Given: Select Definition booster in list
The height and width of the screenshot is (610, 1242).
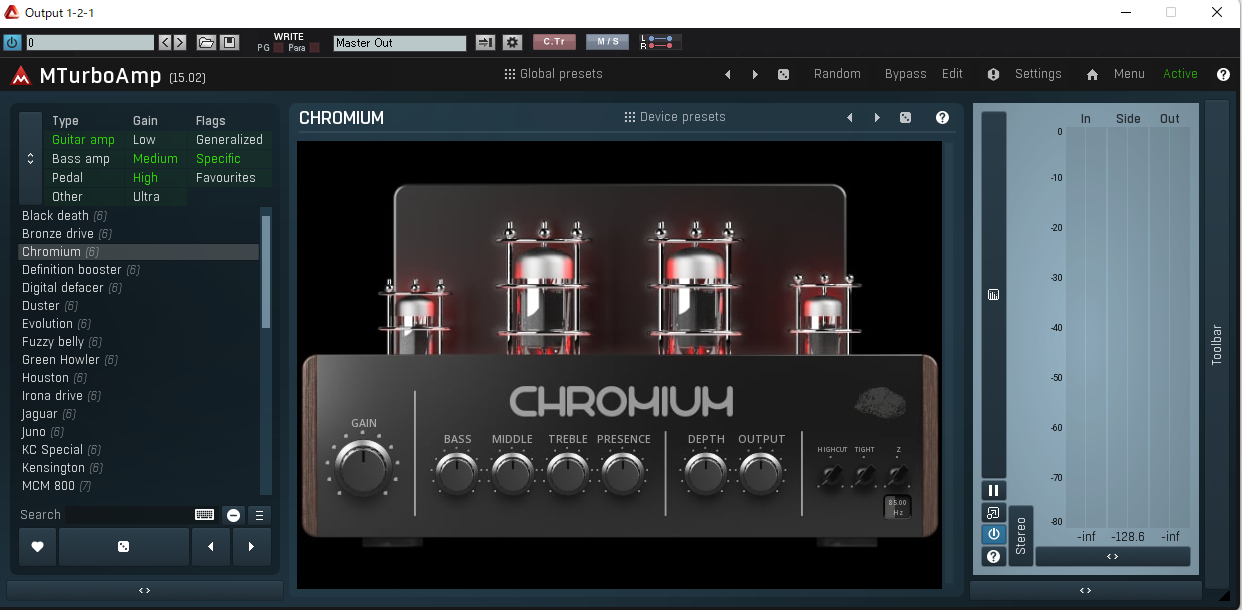Looking at the screenshot, I should (x=138, y=270).
